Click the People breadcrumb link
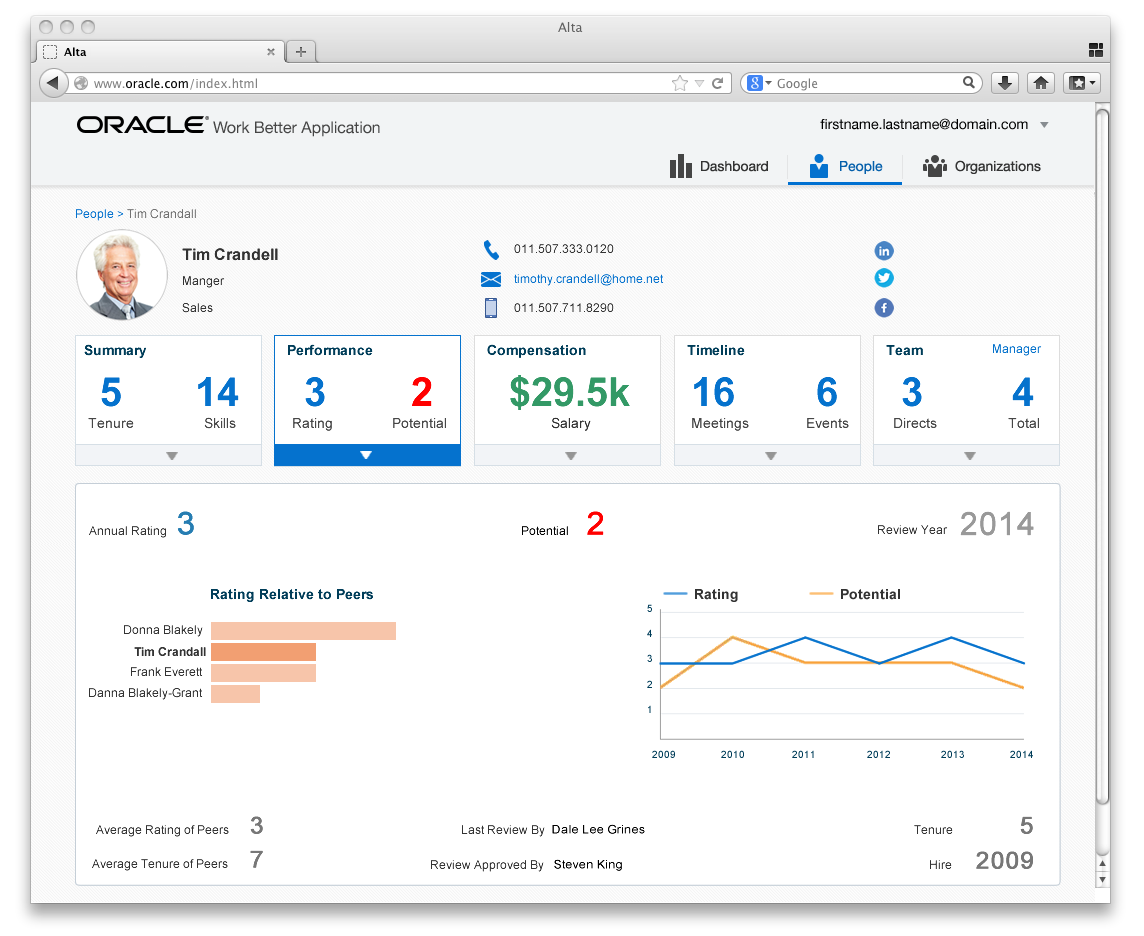1144x936 pixels. click(x=94, y=214)
